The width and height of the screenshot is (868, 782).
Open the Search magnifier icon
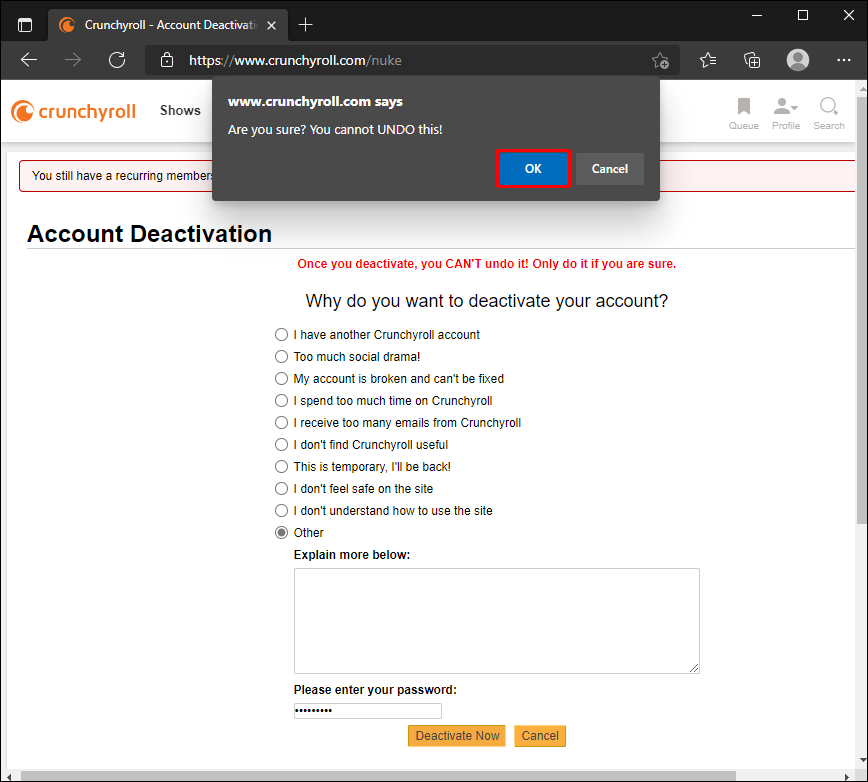(x=829, y=113)
